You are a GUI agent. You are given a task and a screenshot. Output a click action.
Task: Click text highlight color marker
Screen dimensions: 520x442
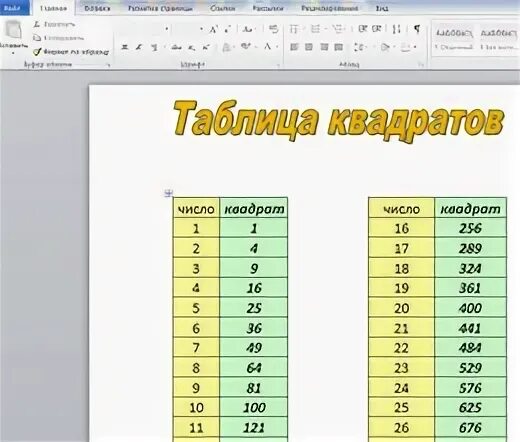pyautogui.click(x=246, y=47)
